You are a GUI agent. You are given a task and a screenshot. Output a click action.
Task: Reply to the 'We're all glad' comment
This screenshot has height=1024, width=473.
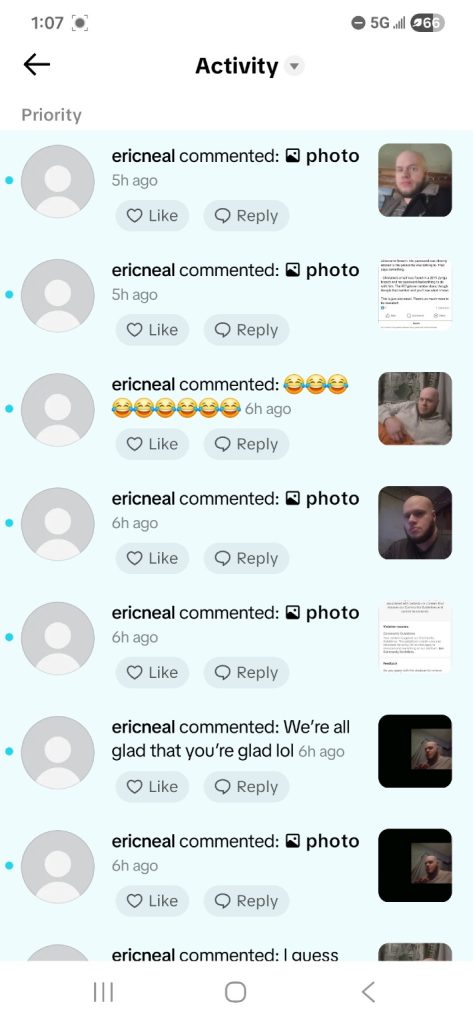[246, 787]
